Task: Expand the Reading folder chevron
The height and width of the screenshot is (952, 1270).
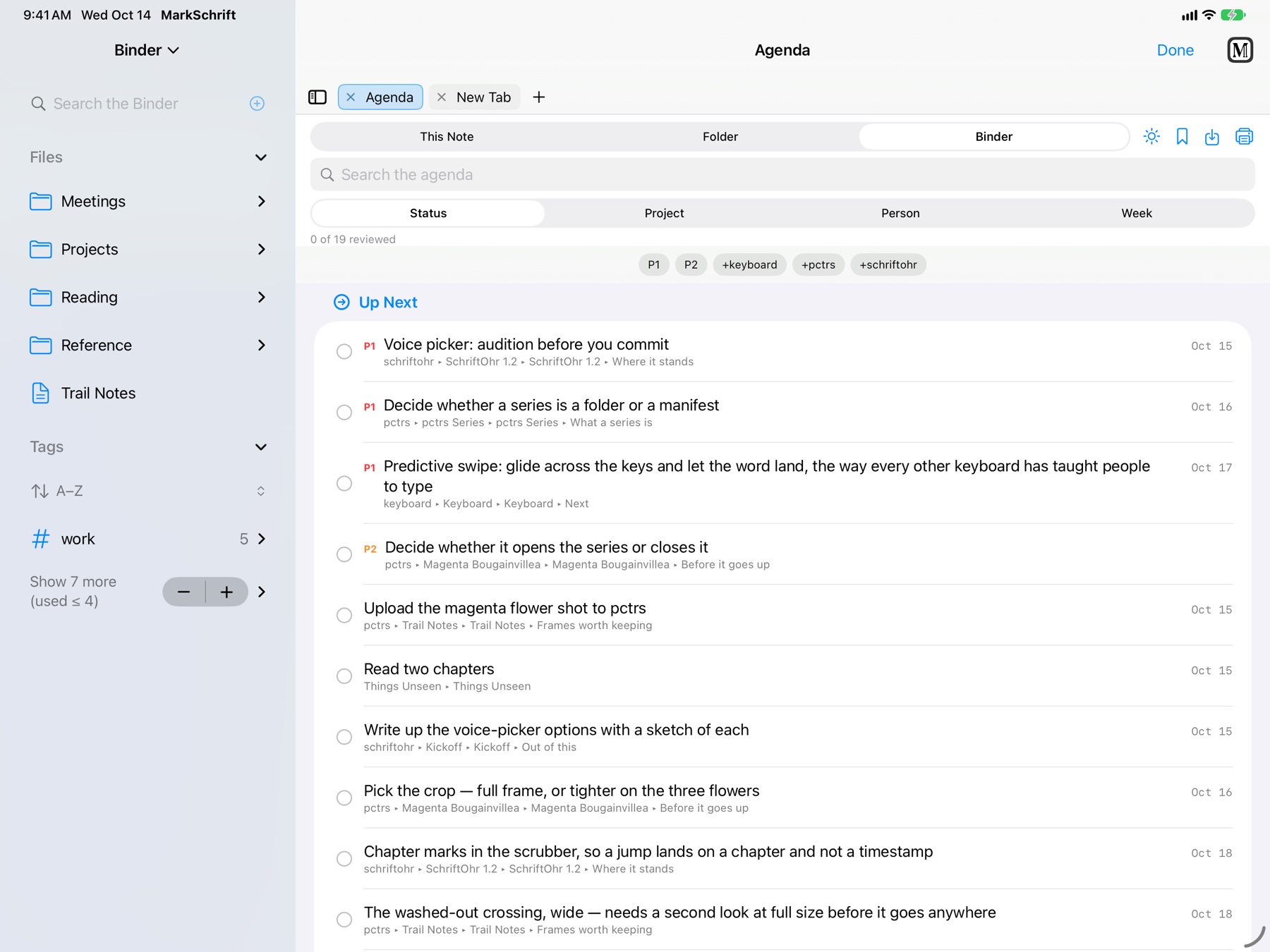Action: tap(262, 298)
